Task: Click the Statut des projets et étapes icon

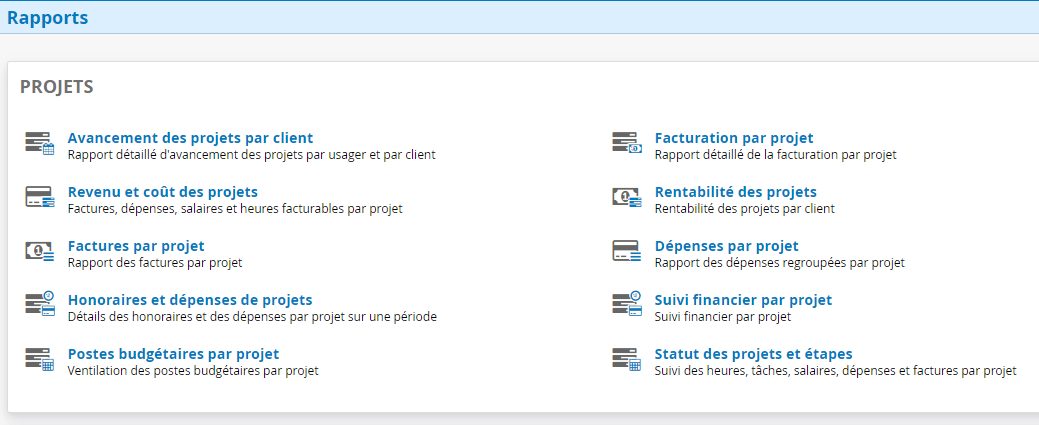Action: tap(626, 359)
